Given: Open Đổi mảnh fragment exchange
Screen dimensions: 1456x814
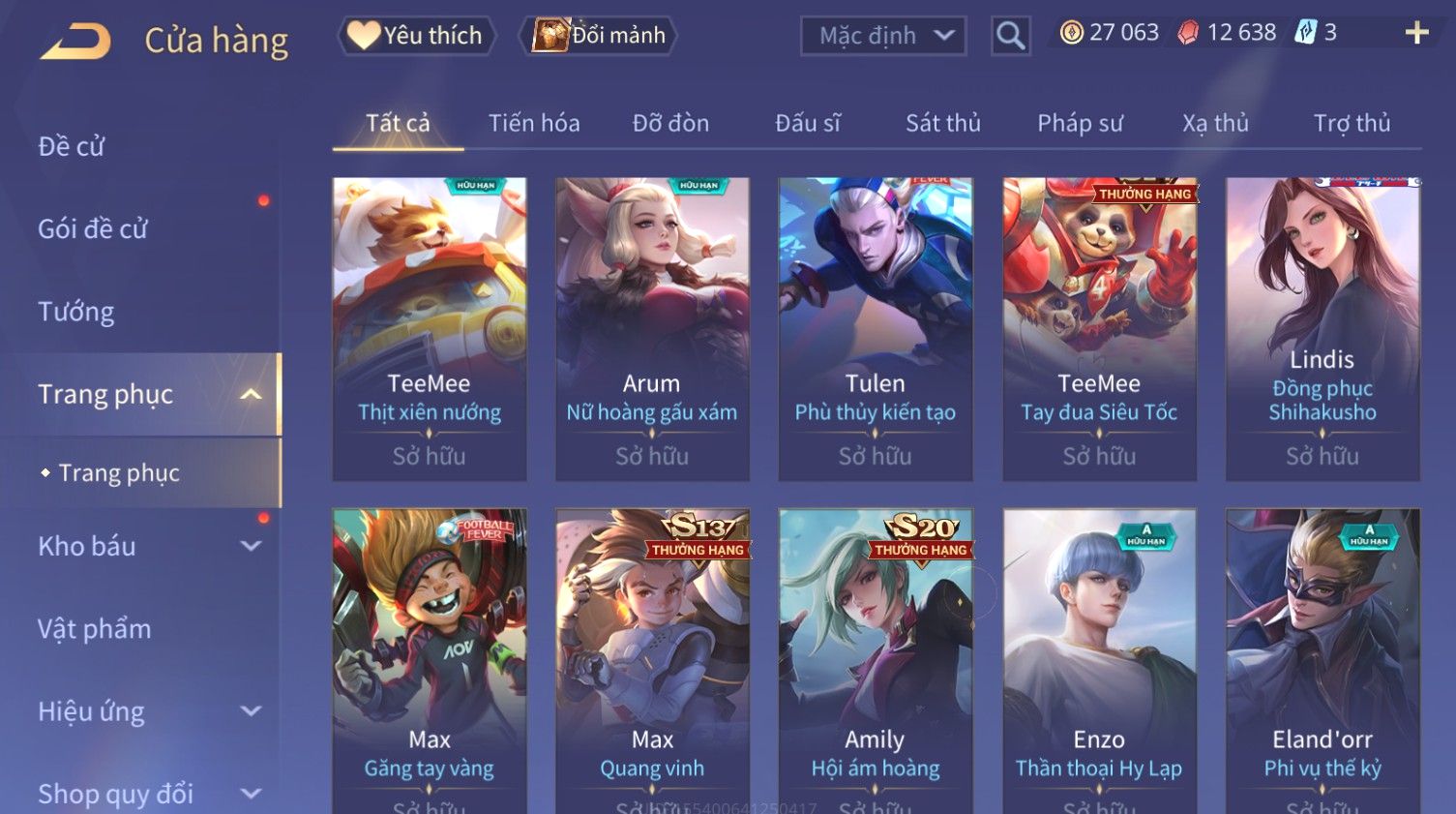Looking at the screenshot, I should (598, 36).
